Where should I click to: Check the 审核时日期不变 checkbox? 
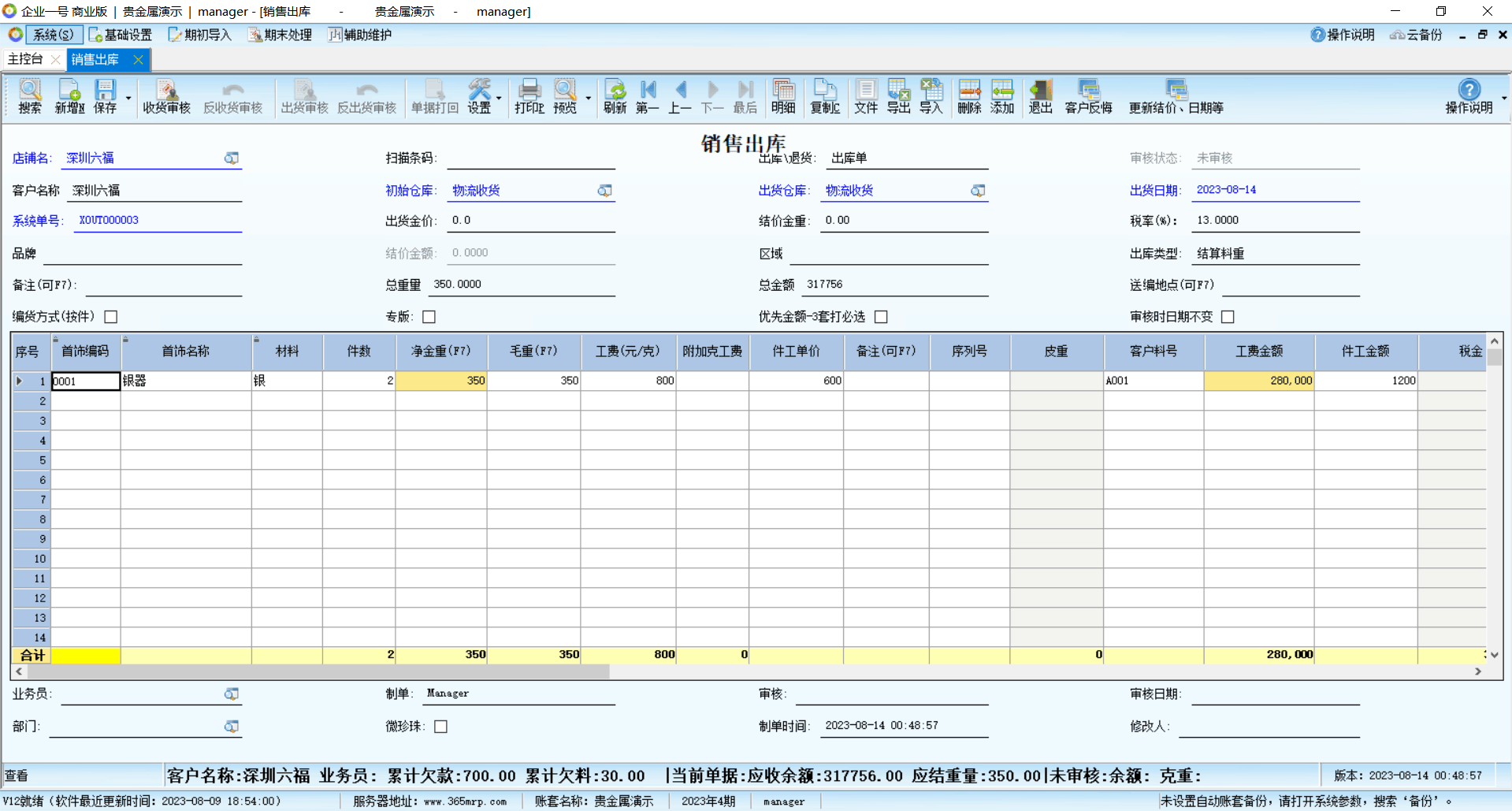pos(1228,317)
